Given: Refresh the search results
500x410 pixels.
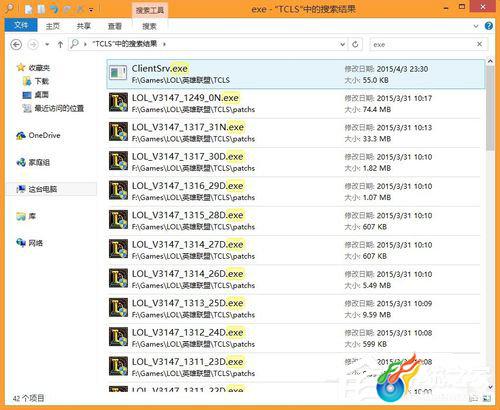Looking at the screenshot, I should 355,44.
